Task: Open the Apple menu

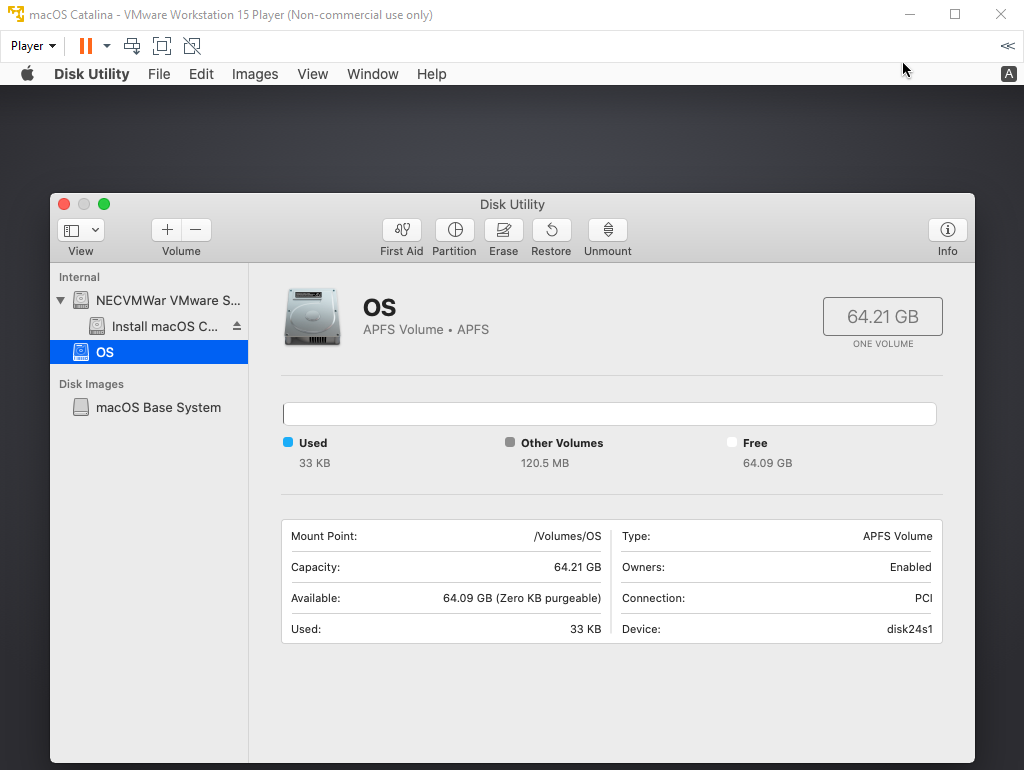Action: point(27,74)
